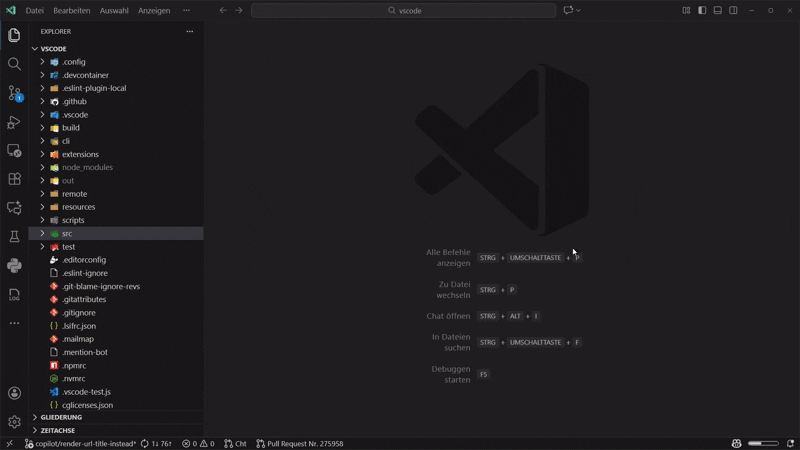The width and height of the screenshot is (800, 450).
Task: Synchronize changes 1↓ 76↑ in status bar
Action: (x=156, y=443)
